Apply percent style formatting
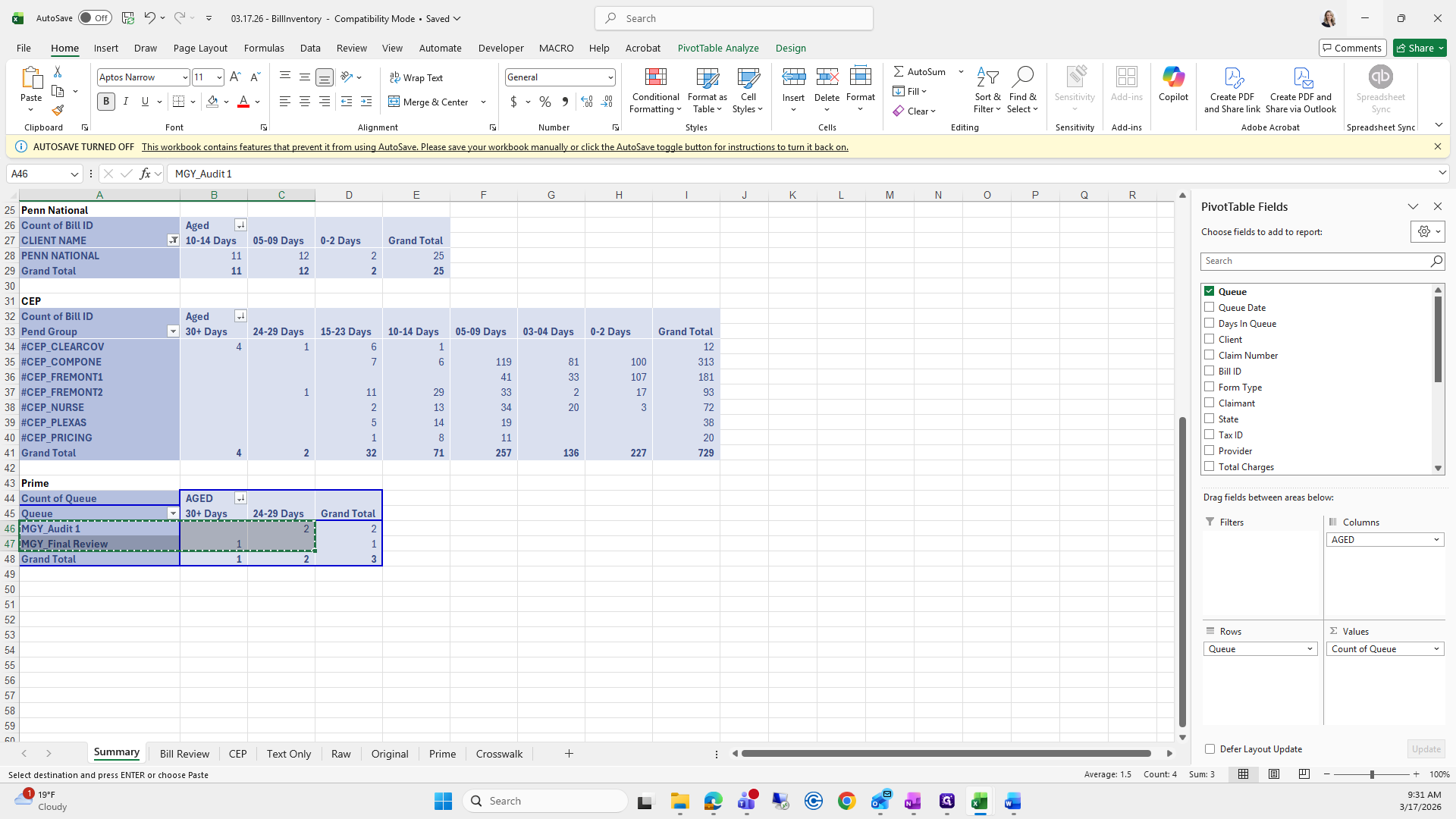Screen dimensions: 1456x819 pos(544,102)
